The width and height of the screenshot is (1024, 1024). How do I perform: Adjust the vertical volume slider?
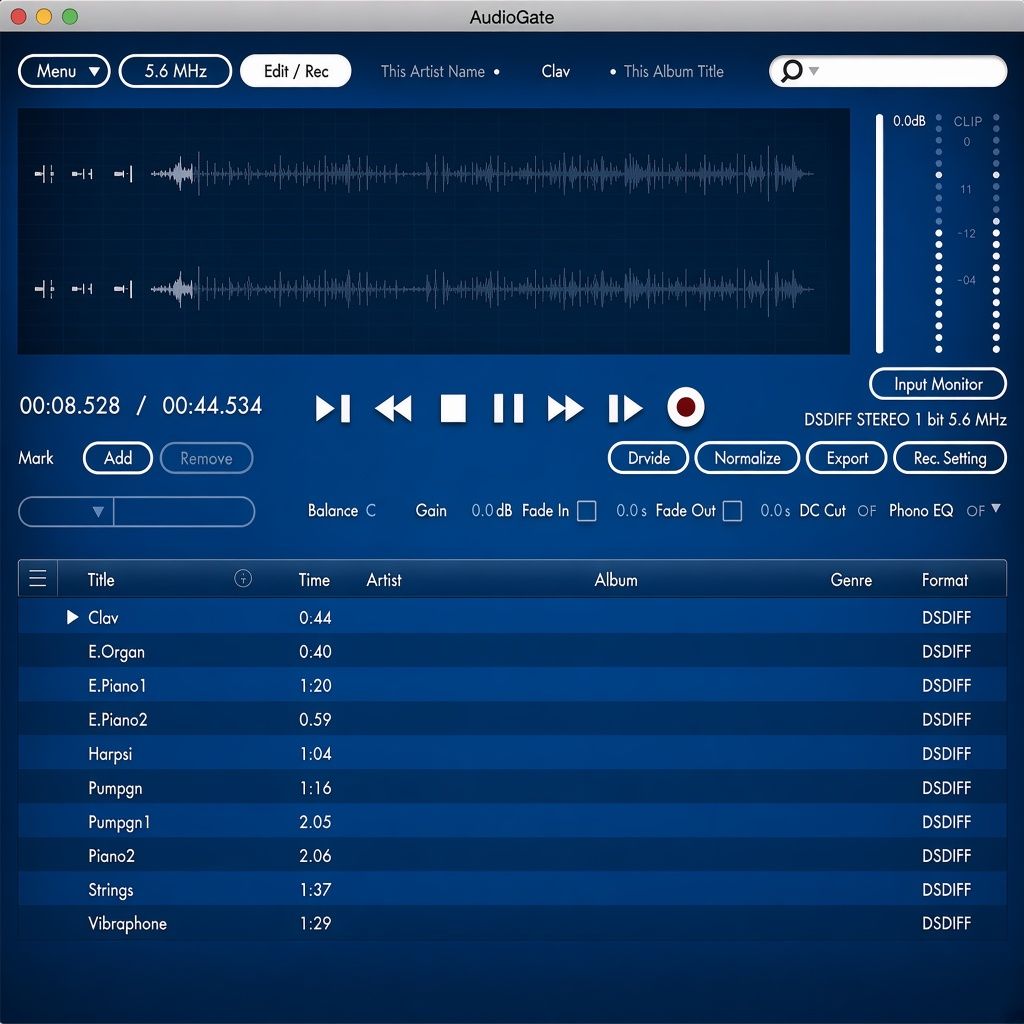[880, 233]
